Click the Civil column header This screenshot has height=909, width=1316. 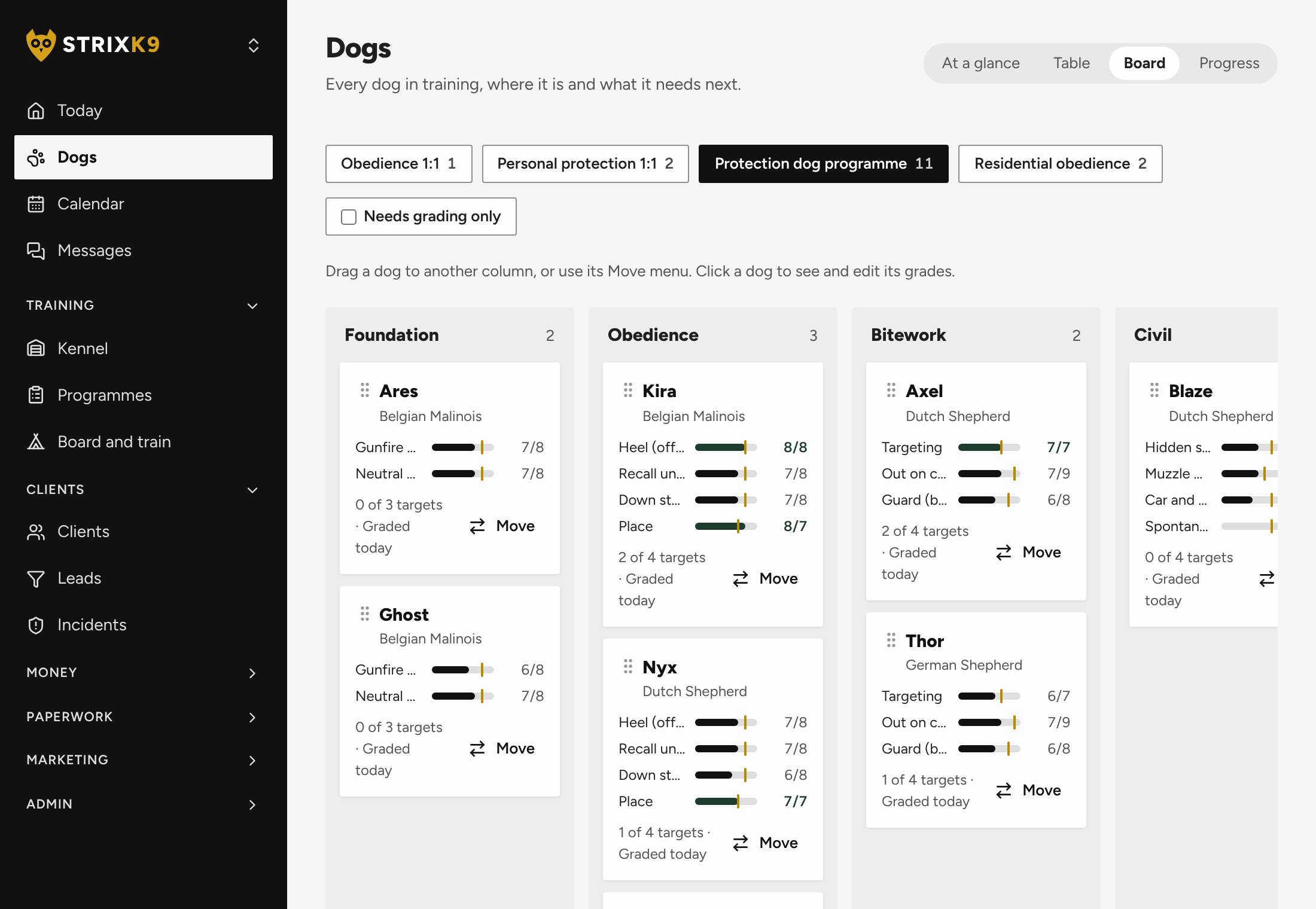pyautogui.click(x=1153, y=335)
